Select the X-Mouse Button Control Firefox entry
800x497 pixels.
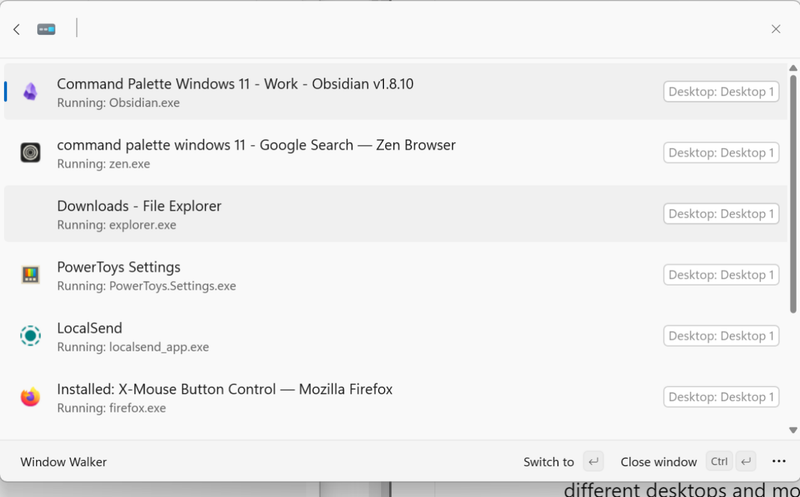tap(225, 397)
